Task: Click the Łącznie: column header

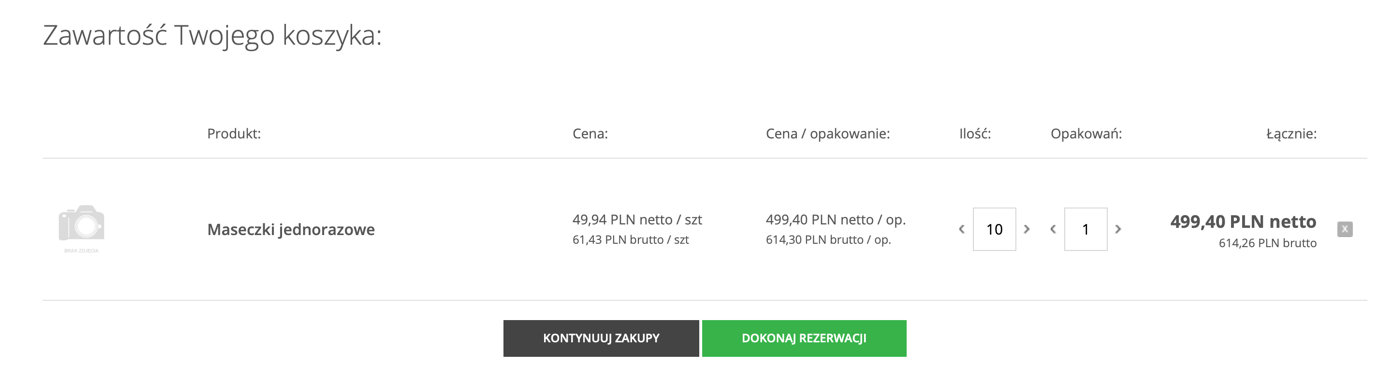Action: 1291,133
